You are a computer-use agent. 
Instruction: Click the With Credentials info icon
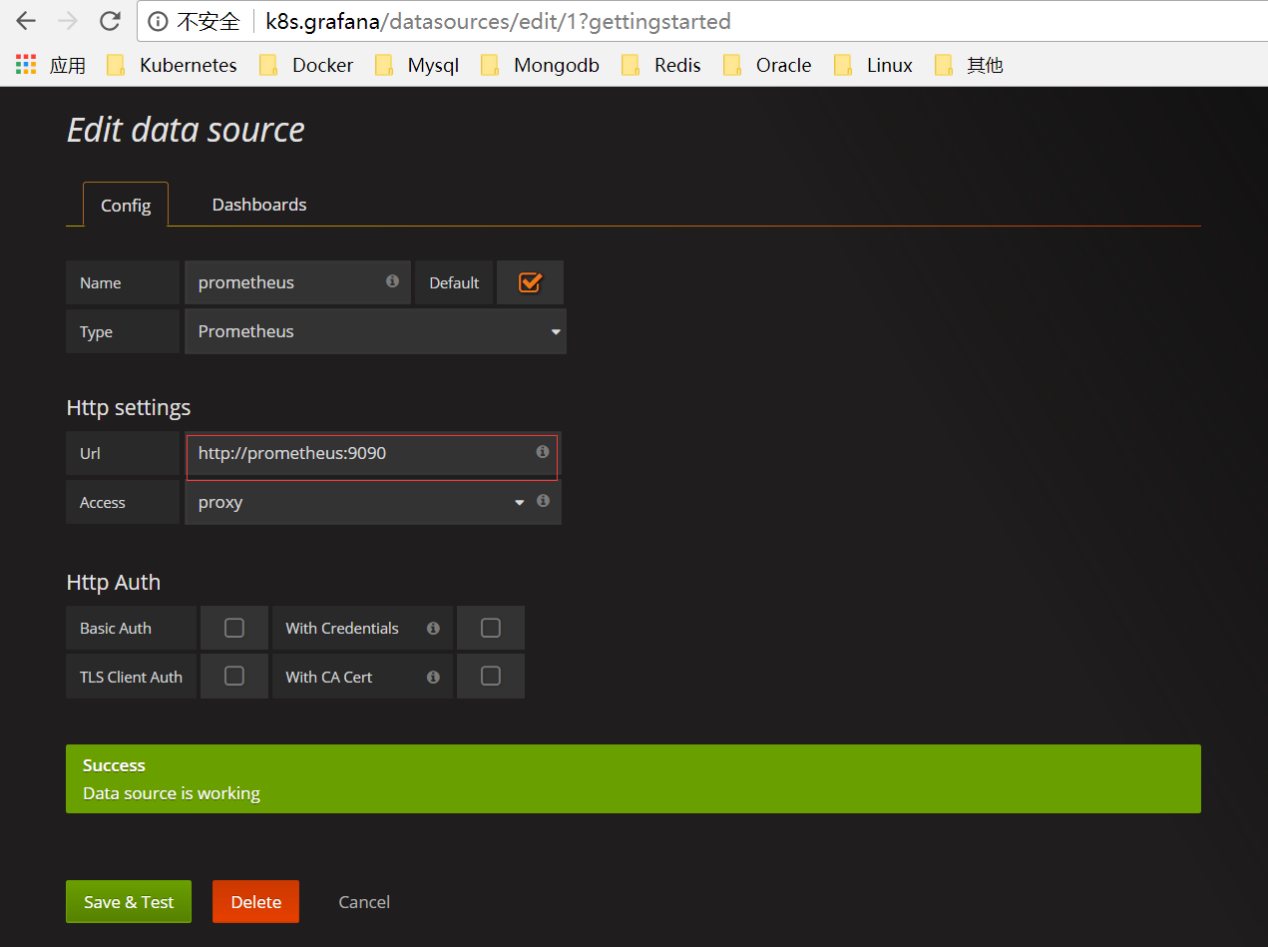click(433, 628)
